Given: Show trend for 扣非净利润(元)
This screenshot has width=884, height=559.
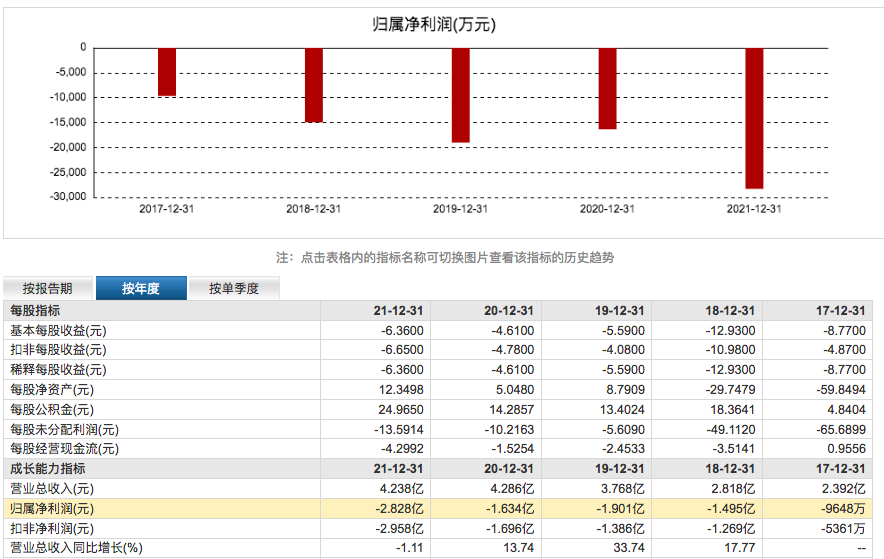Looking at the screenshot, I should click(x=52, y=529).
